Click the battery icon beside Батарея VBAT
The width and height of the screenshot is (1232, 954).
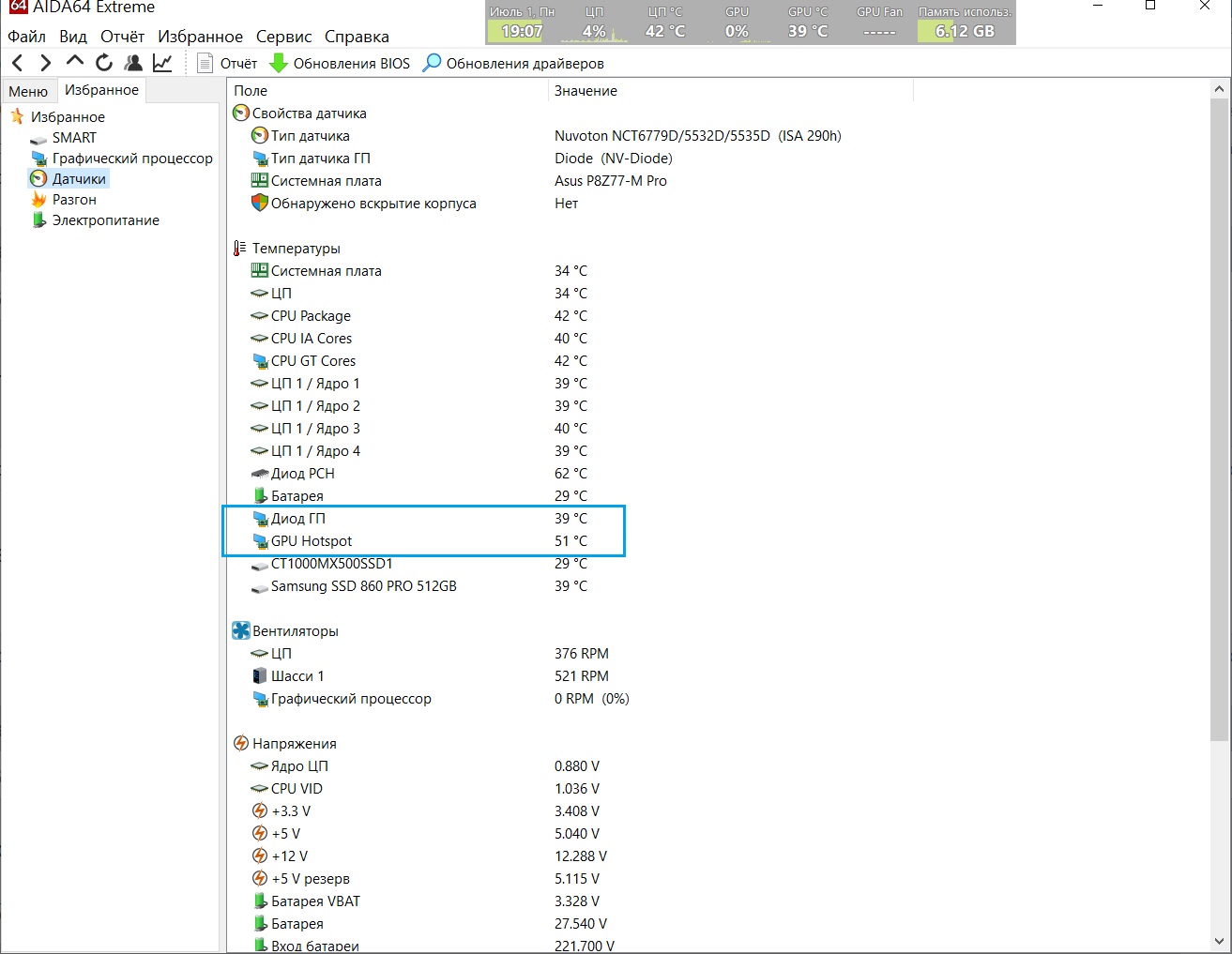pyautogui.click(x=260, y=901)
